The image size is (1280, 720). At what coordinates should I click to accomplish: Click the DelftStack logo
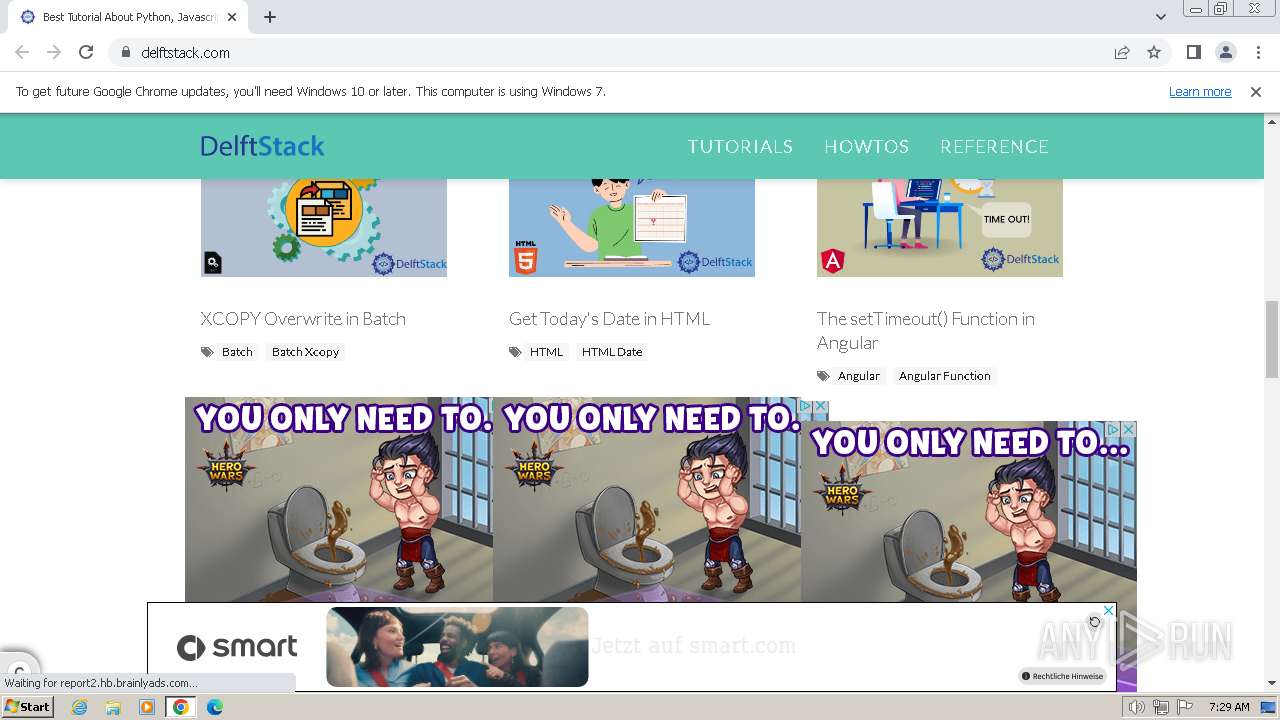pyautogui.click(x=262, y=146)
